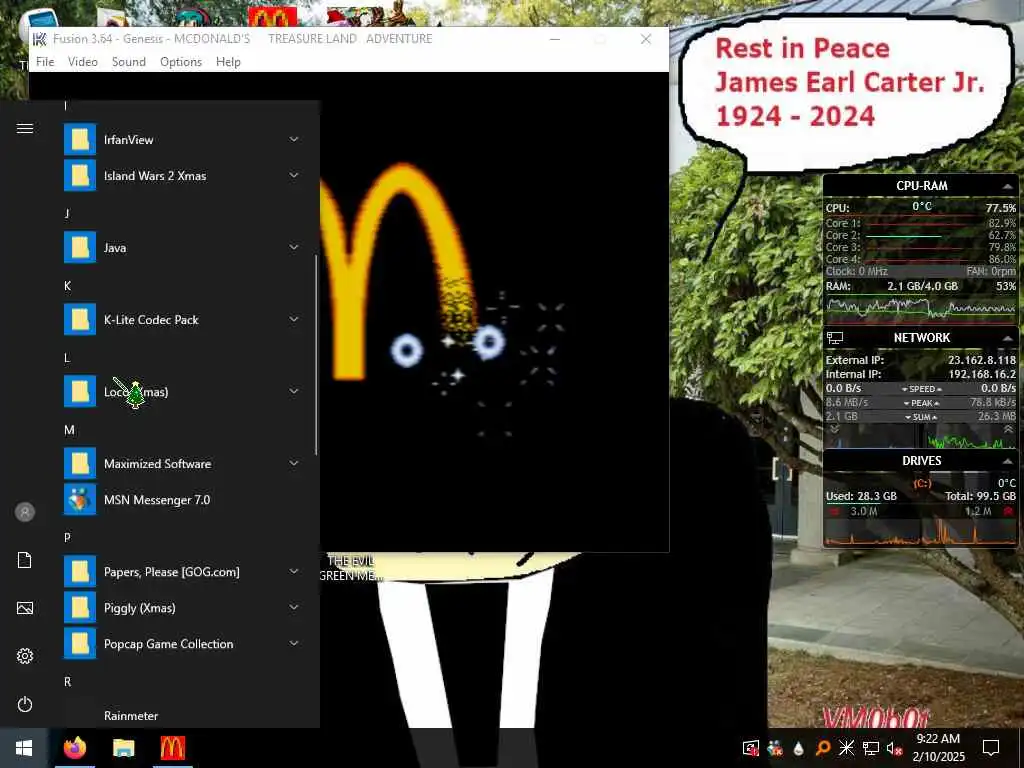Open the Help menu in Fusion

(229, 61)
